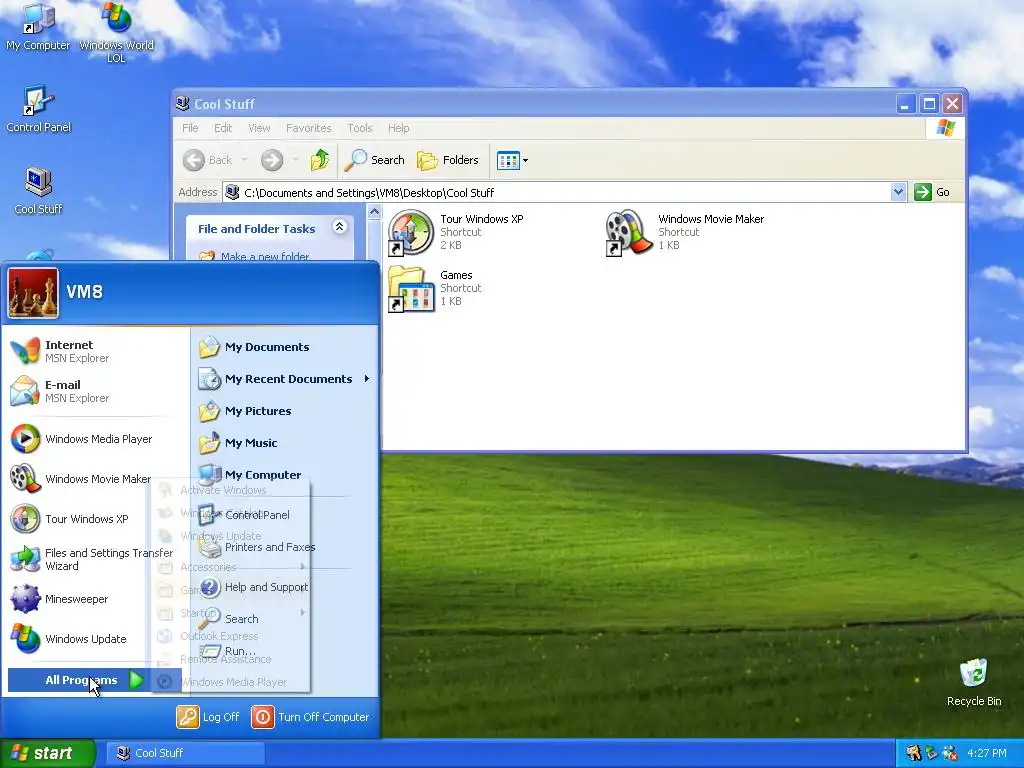
Task: Open Control Panel desktop shortcut
Action: click(38, 109)
